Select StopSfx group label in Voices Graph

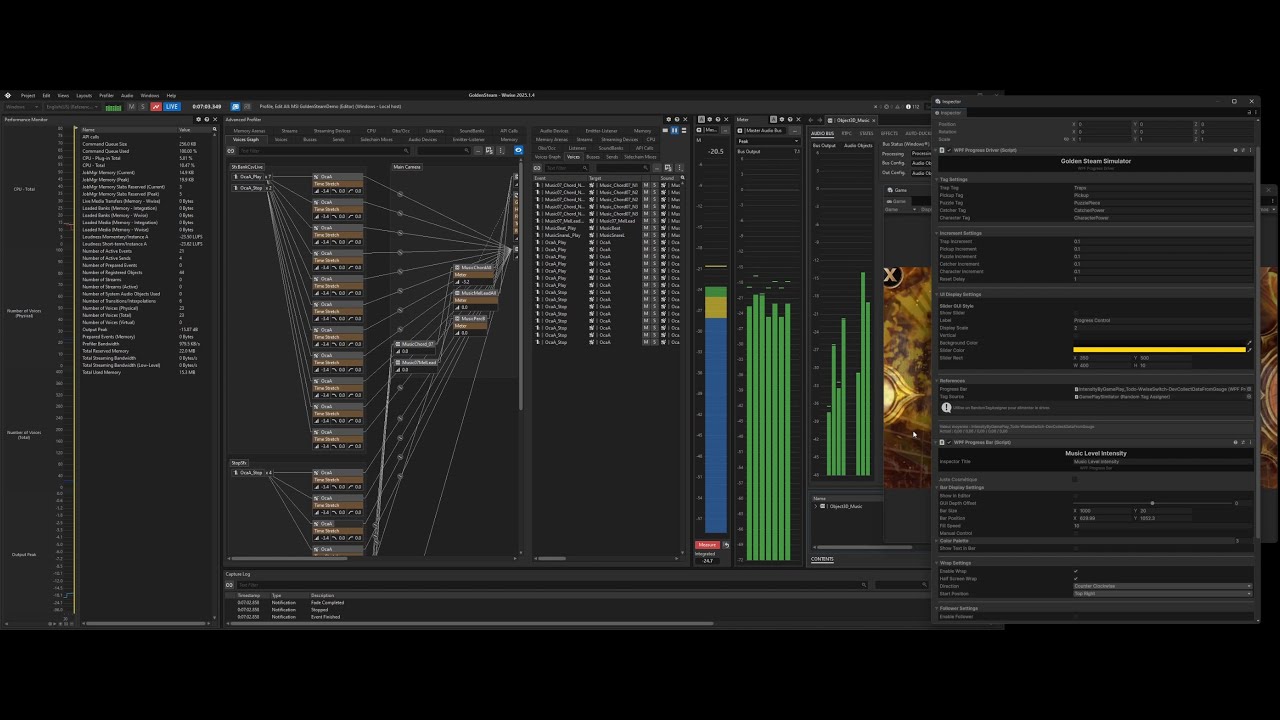coord(239,462)
